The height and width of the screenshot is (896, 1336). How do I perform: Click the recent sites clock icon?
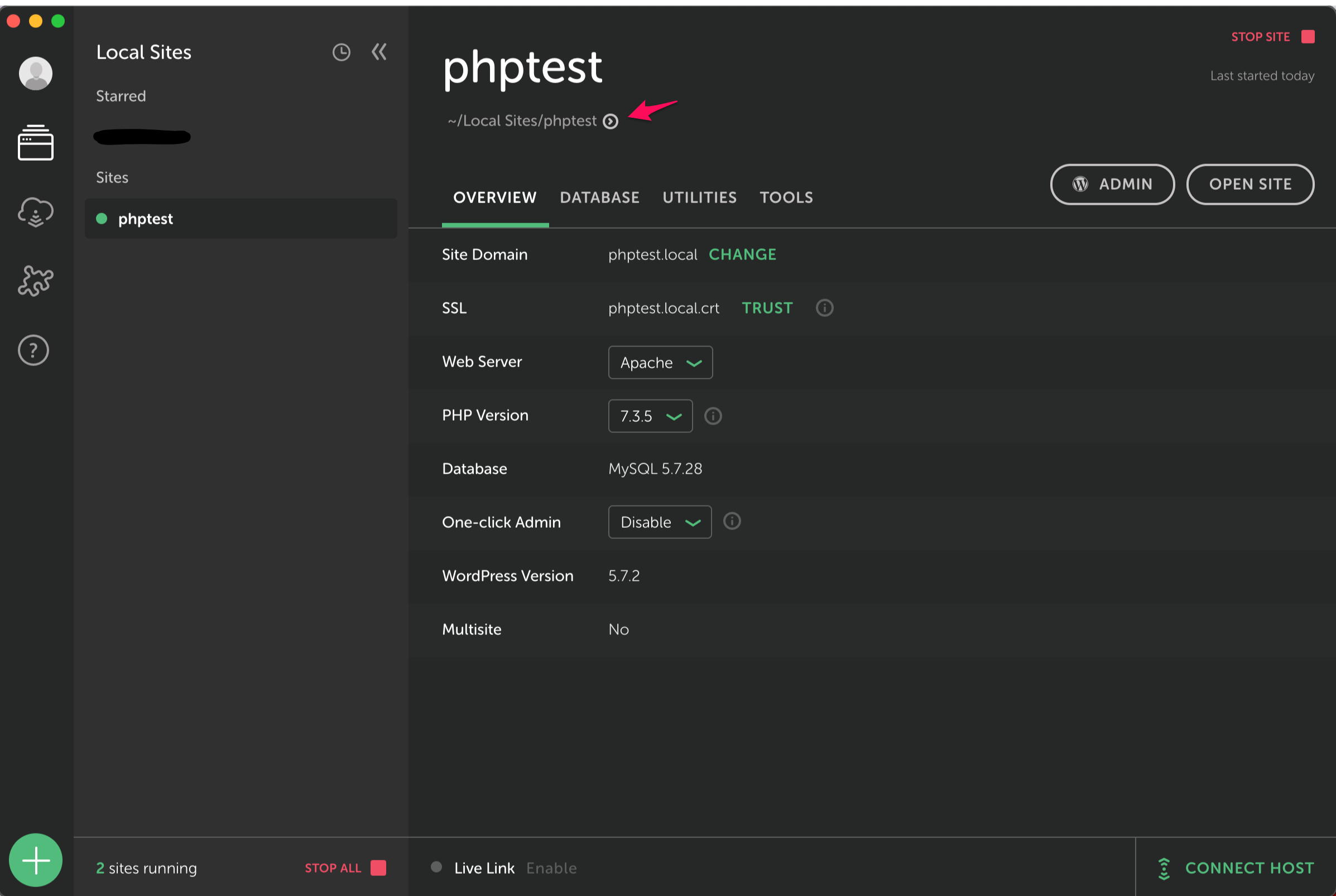tap(341, 52)
